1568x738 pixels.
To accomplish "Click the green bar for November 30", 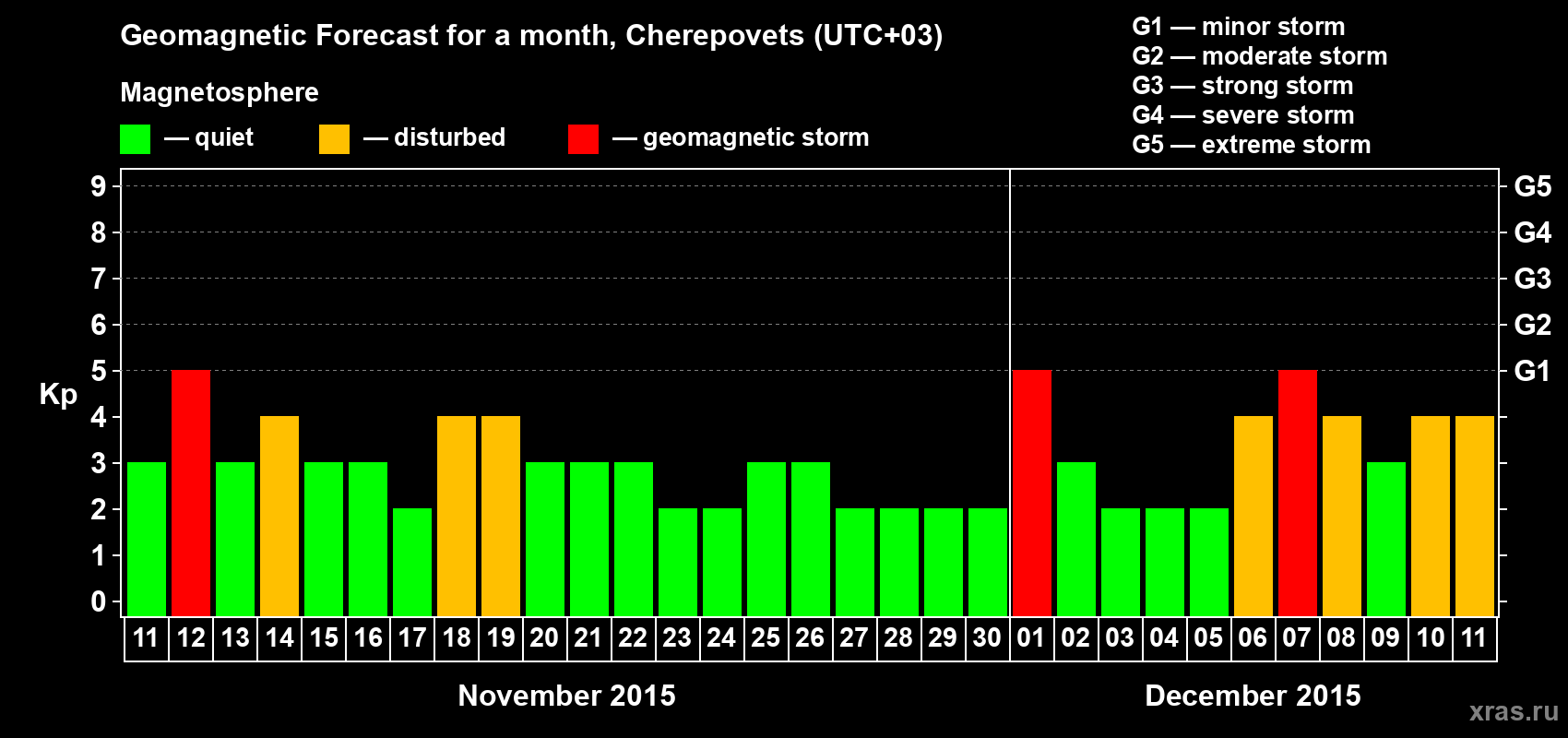I will 988,563.
